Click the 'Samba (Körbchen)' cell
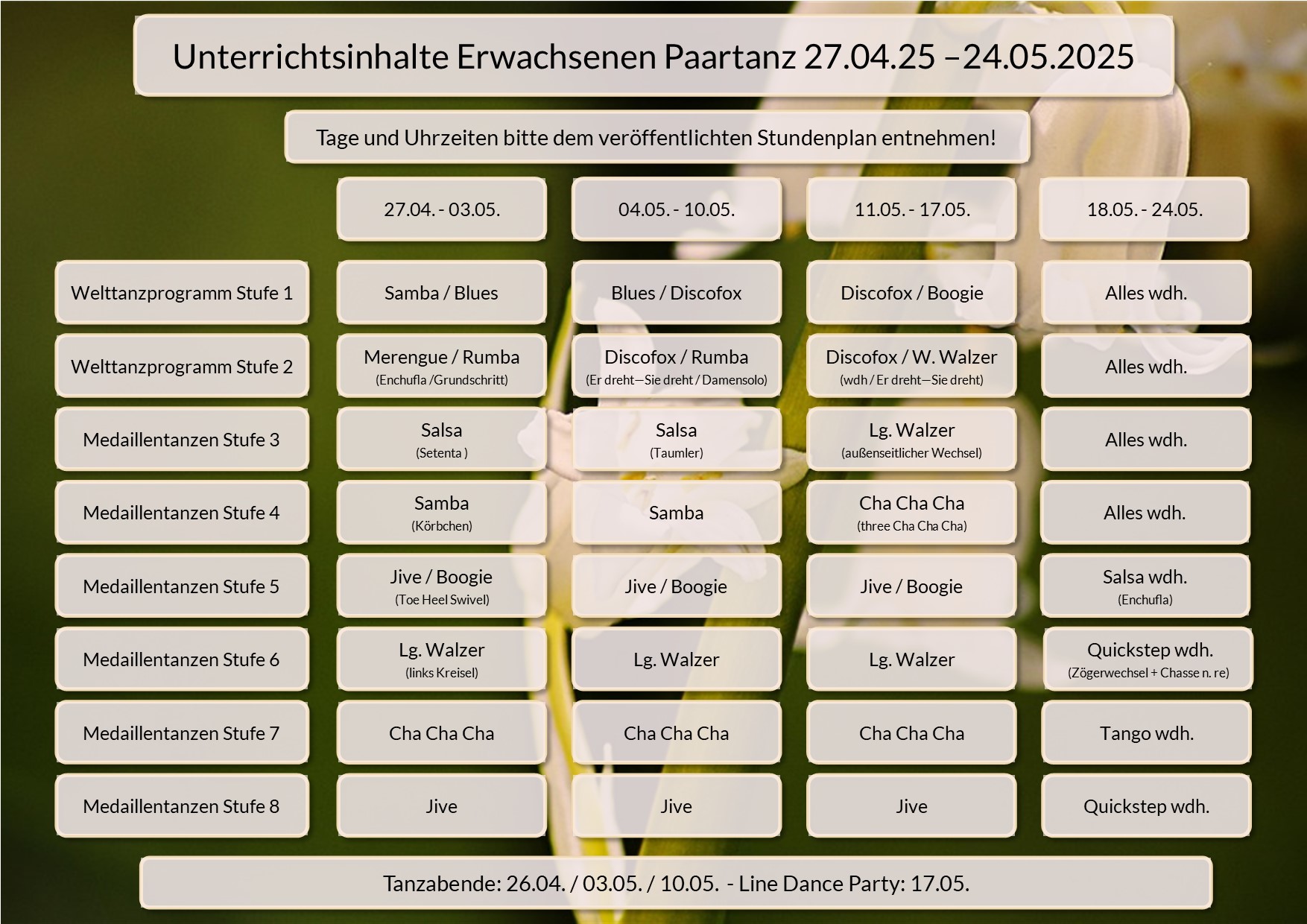Screen dimensions: 1307x924 tap(441, 512)
